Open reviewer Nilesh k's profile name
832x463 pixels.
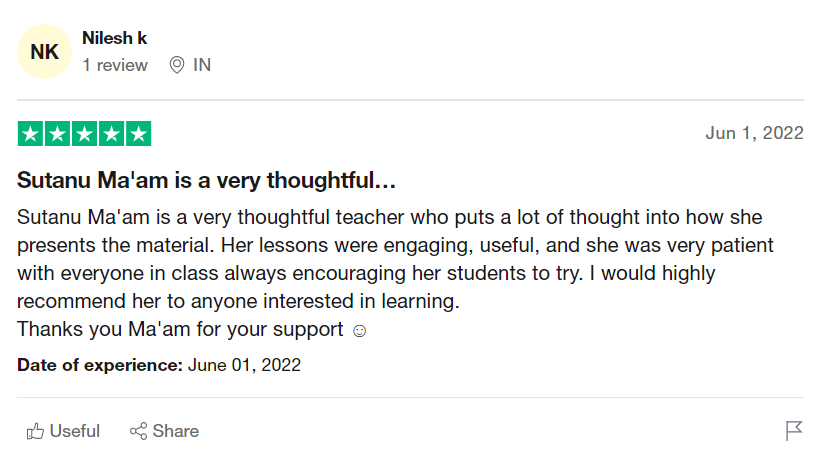click(x=115, y=38)
